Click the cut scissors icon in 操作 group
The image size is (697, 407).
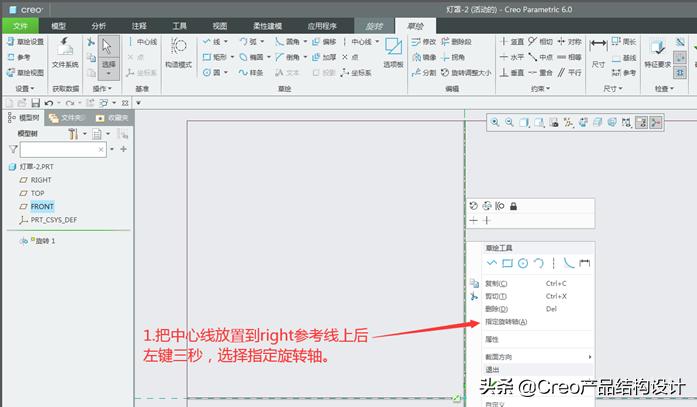tap(91, 42)
